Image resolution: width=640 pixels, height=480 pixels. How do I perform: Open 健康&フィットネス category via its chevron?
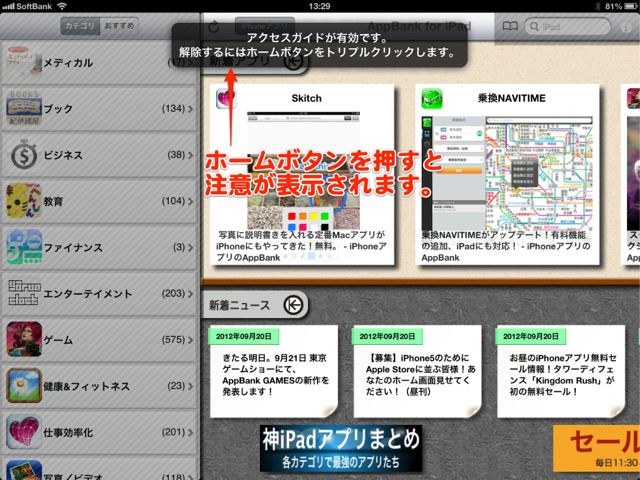(191, 385)
